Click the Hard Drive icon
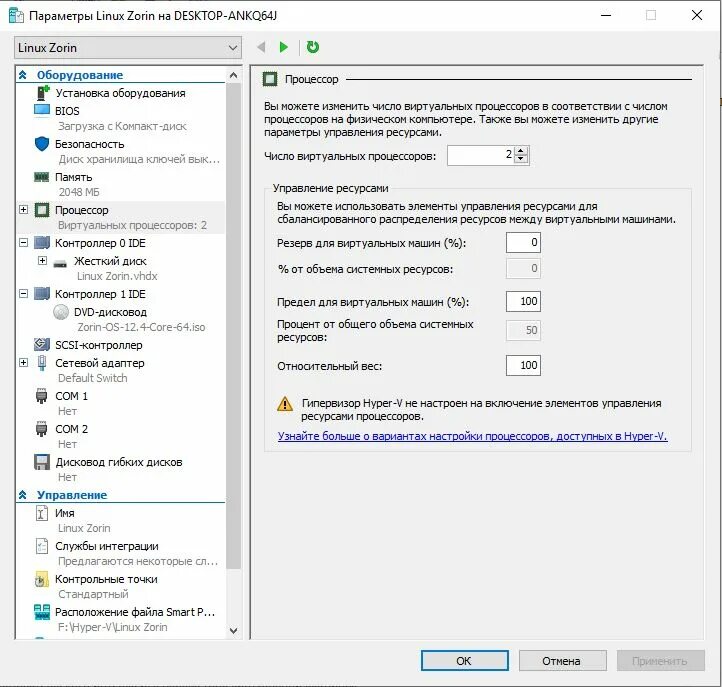This screenshot has width=722, height=687. point(60,263)
